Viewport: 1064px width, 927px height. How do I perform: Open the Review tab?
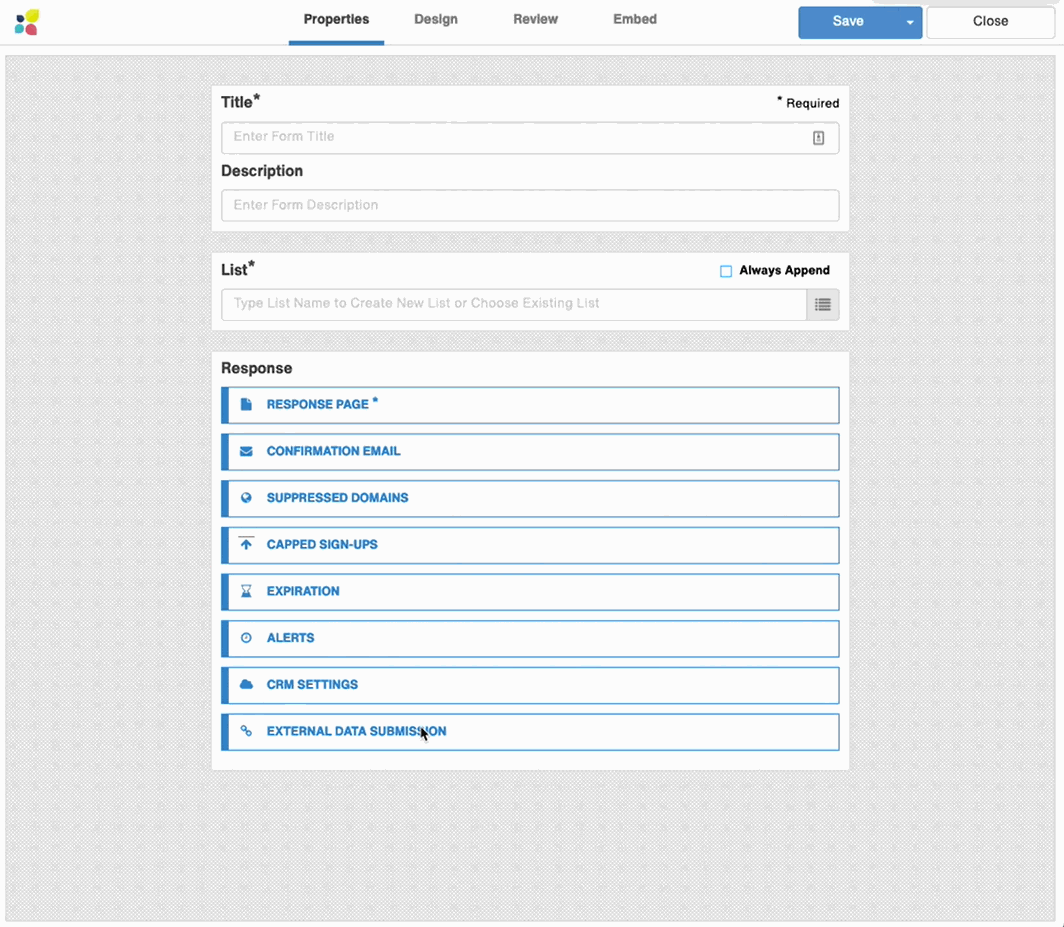(535, 20)
